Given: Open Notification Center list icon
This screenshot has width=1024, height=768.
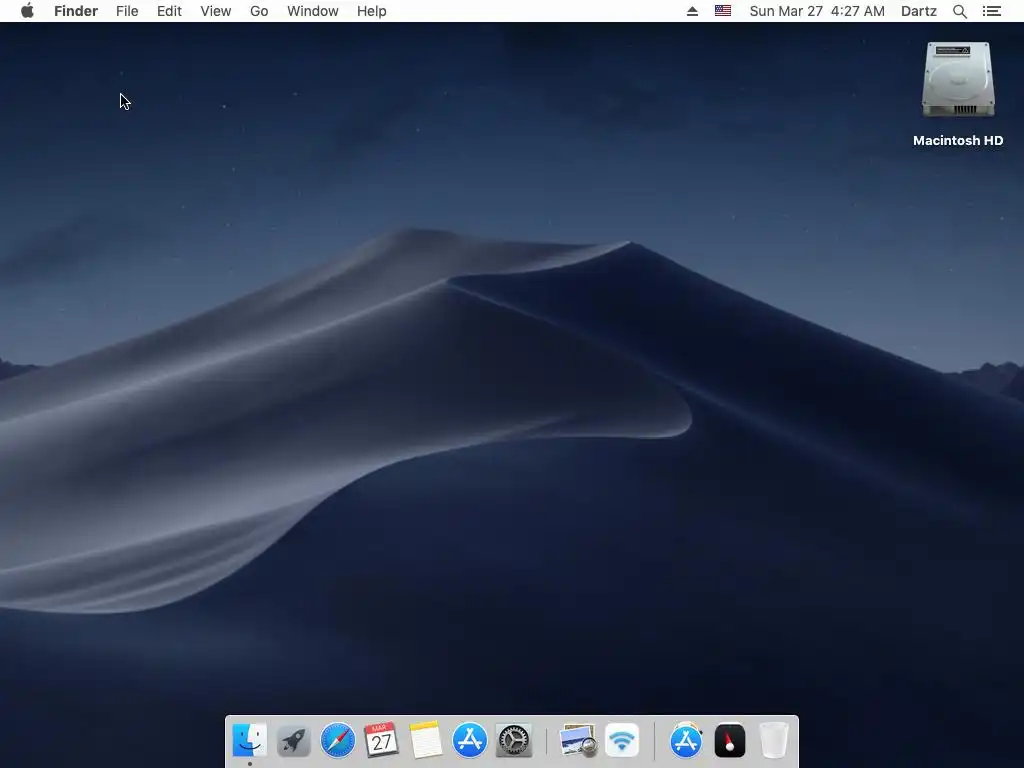Looking at the screenshot, I should [992, 11].
